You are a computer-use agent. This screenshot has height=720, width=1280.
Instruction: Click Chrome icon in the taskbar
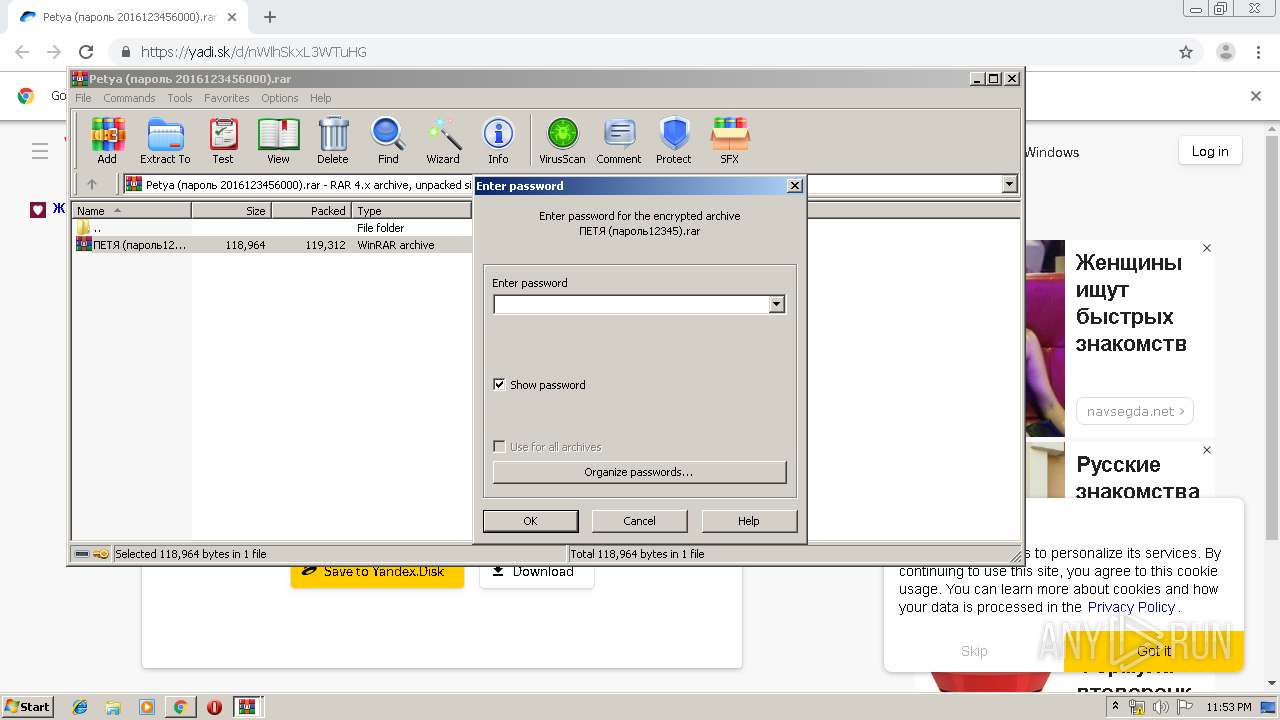coord(180,707)
